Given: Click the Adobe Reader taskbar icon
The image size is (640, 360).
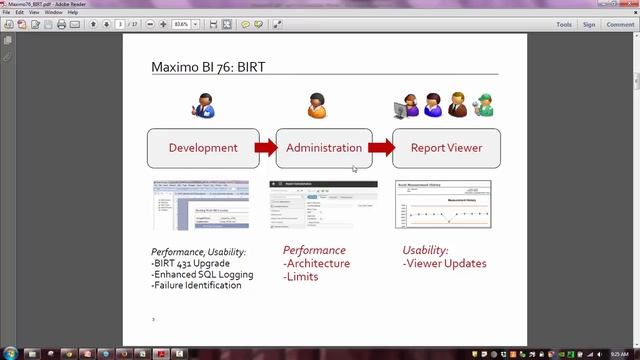Looking at the screenshot, I should coord(161,354).
